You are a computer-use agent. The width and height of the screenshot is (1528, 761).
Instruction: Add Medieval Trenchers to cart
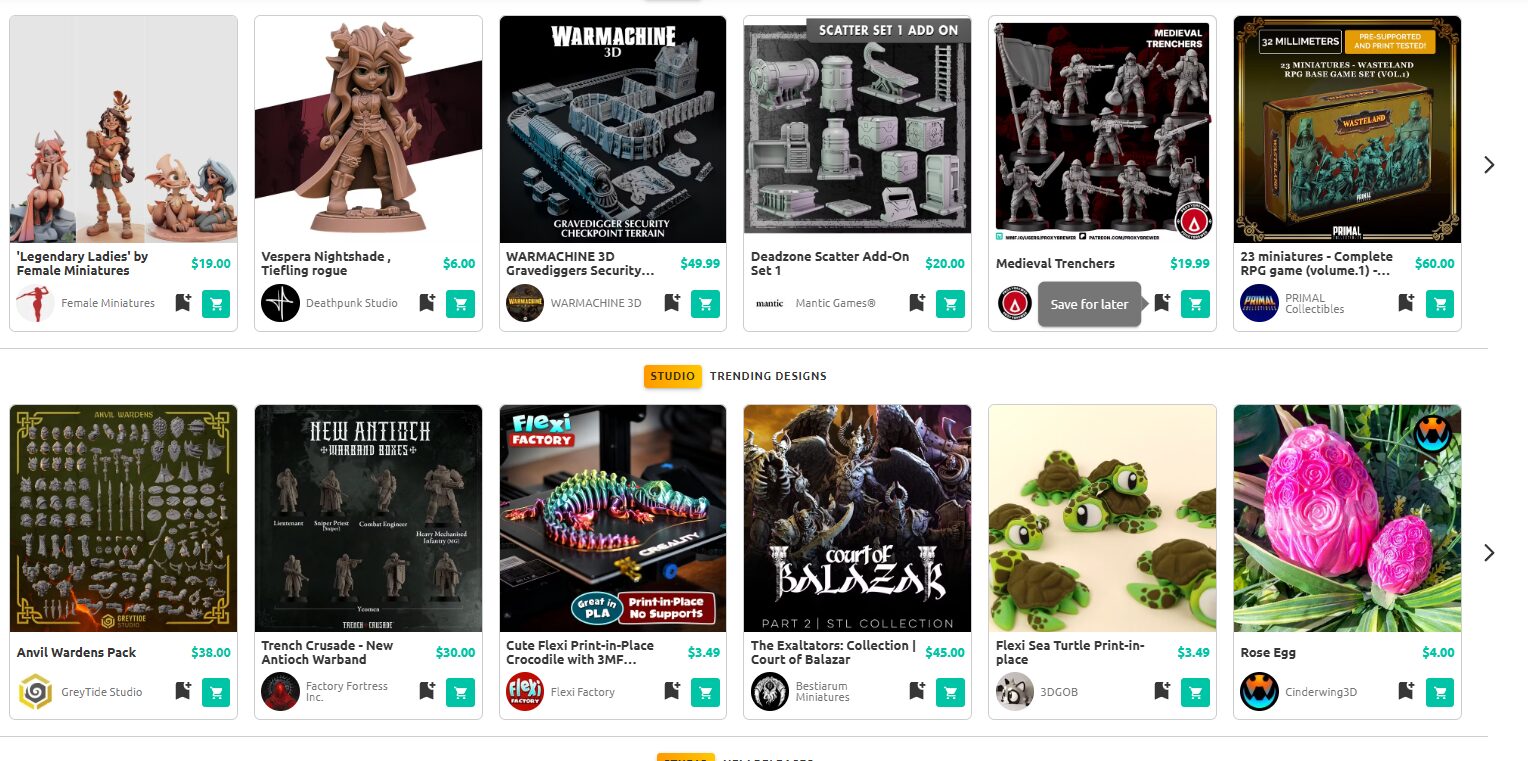[x=1195, y=303]
